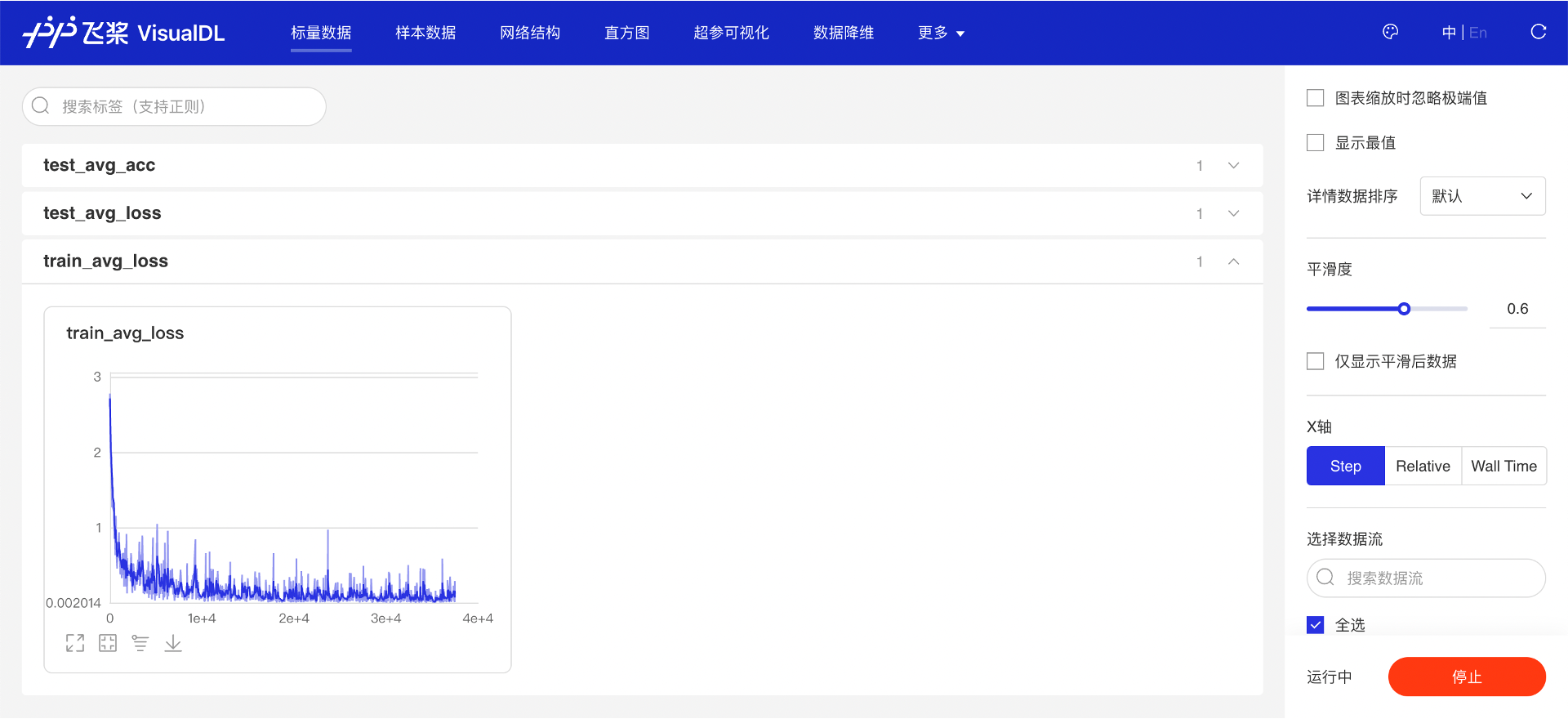Click the restore chart selection icon

coord(108,644)
